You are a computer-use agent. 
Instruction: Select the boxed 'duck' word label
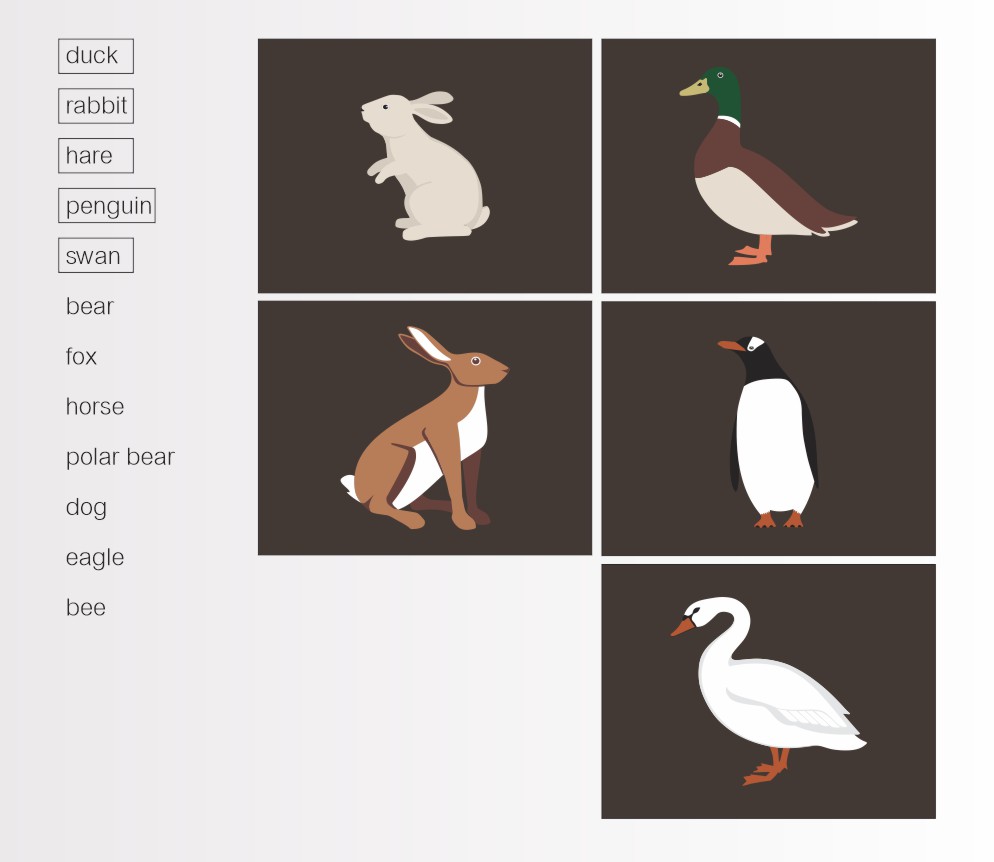pos(95,56)
